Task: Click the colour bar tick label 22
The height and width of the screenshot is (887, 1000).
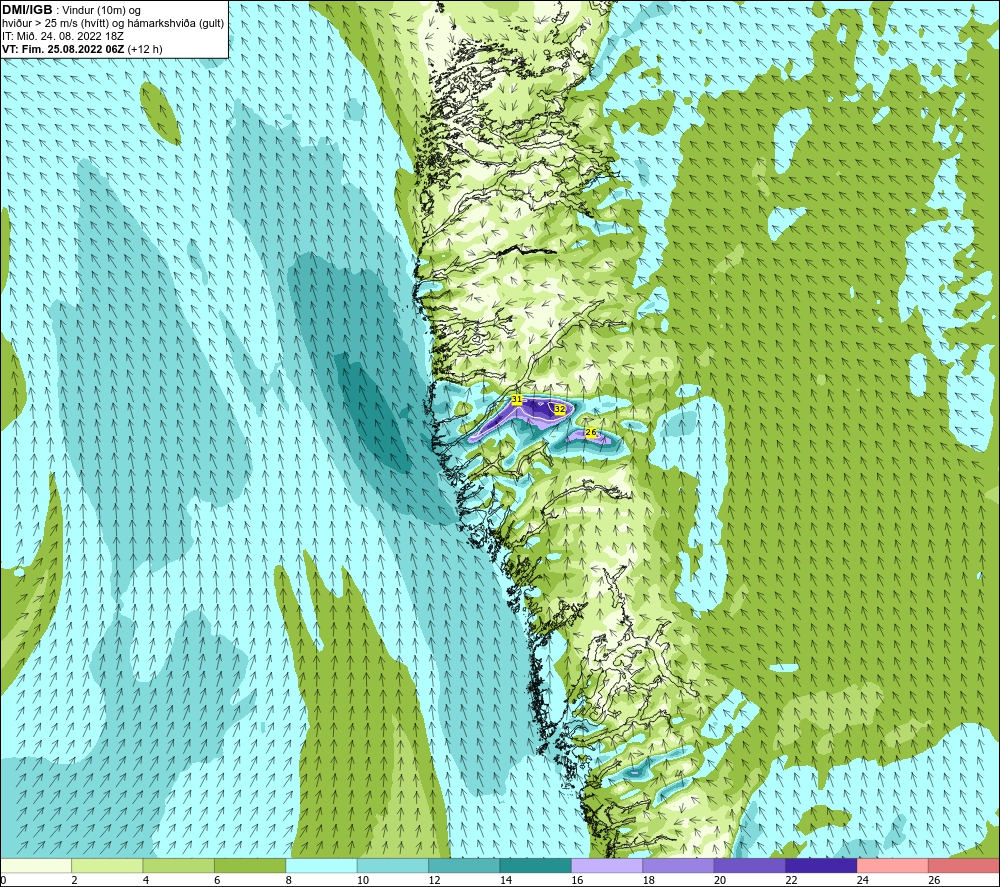Action: coord(791,880)
